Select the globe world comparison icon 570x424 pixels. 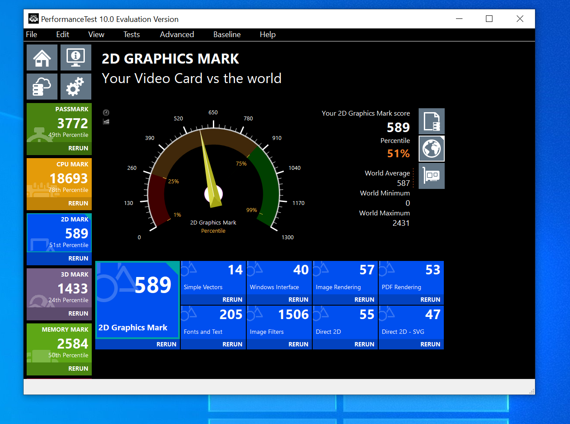click(x=431, y=149)
